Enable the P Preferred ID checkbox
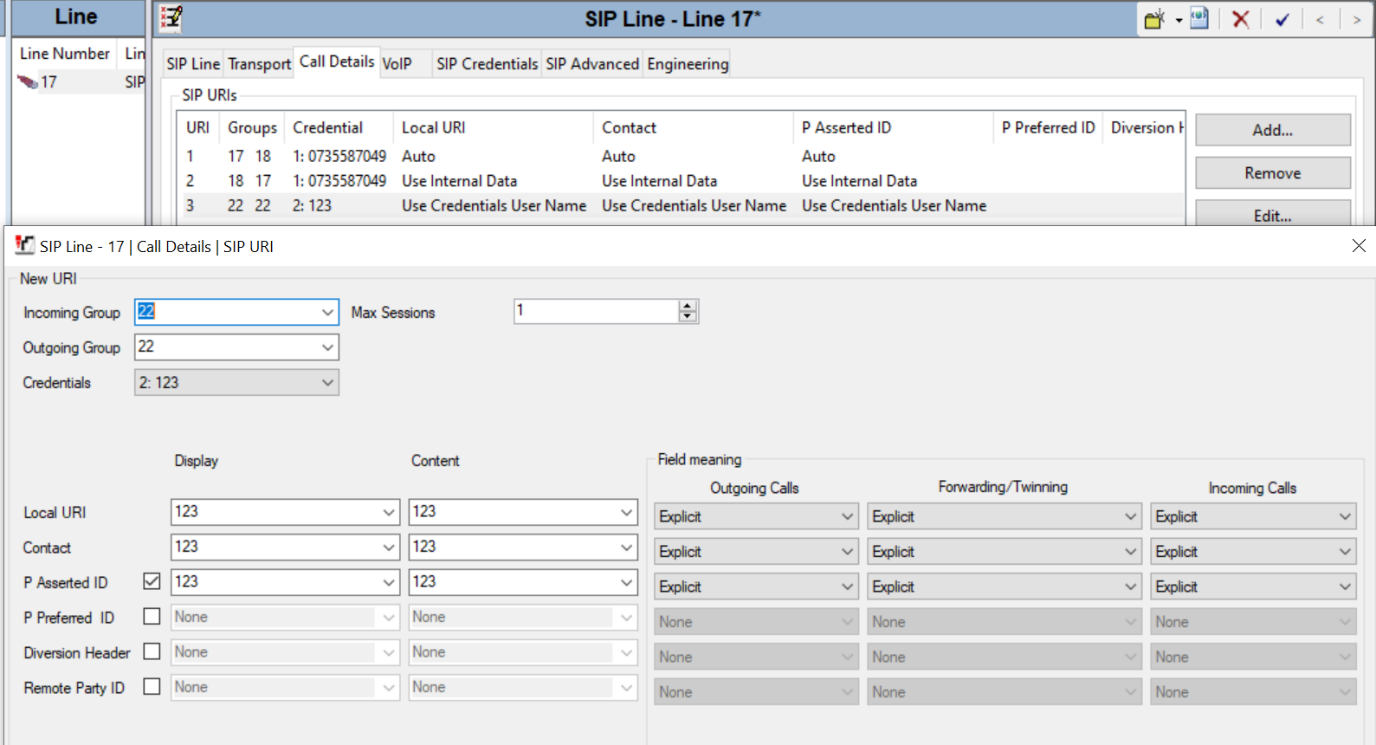The height and width of the screenshot is (745, 1376). coord(152,617)
